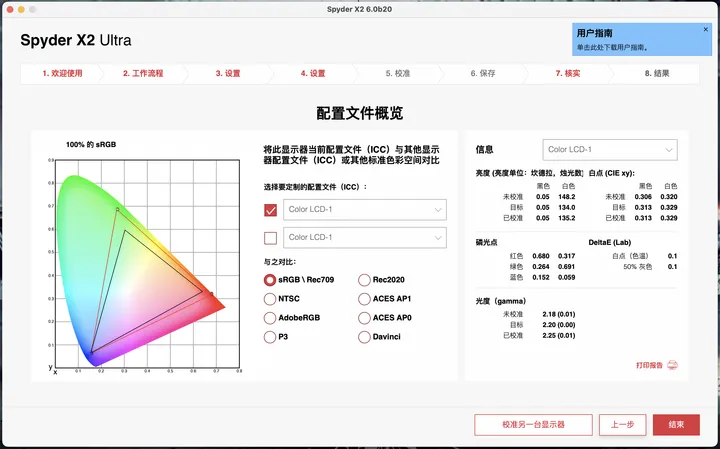Image resolution: width=720 pixels, height=449 pixels.
Task: Click the uncalibrated white luminance 148.2
Action: pyautogui.click(x=567, y=197)
